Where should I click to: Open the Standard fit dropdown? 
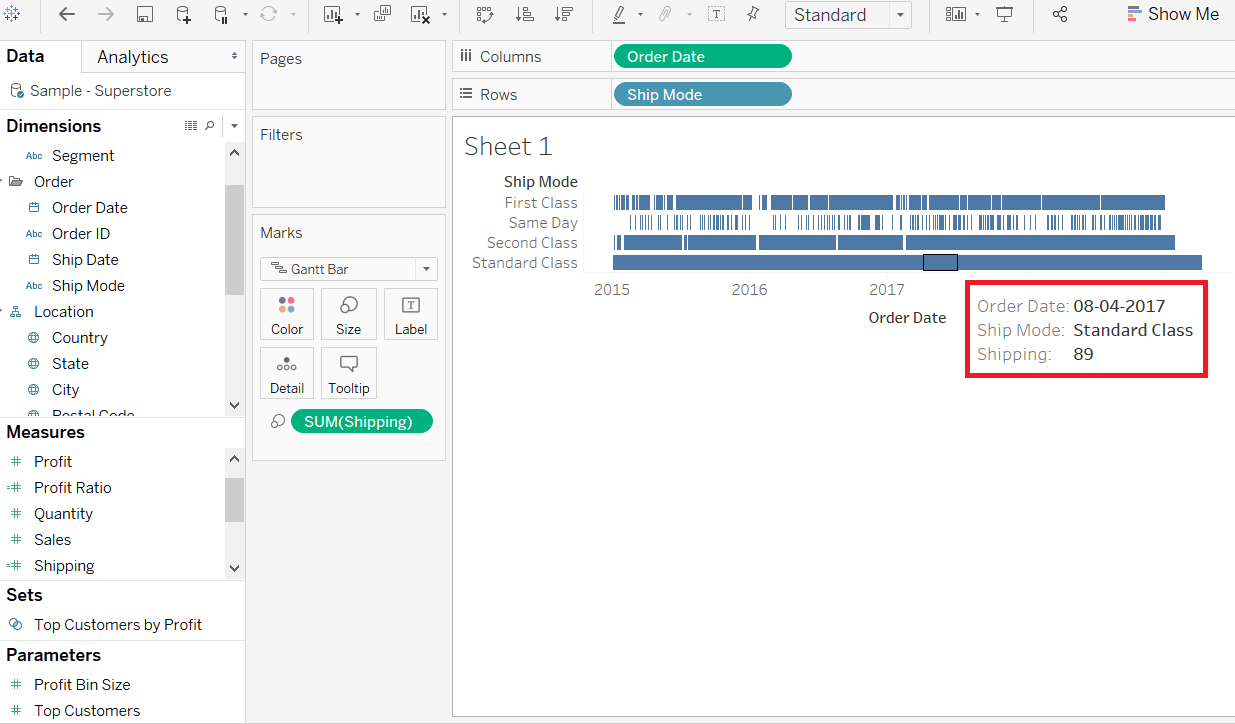tap(848, 15)
